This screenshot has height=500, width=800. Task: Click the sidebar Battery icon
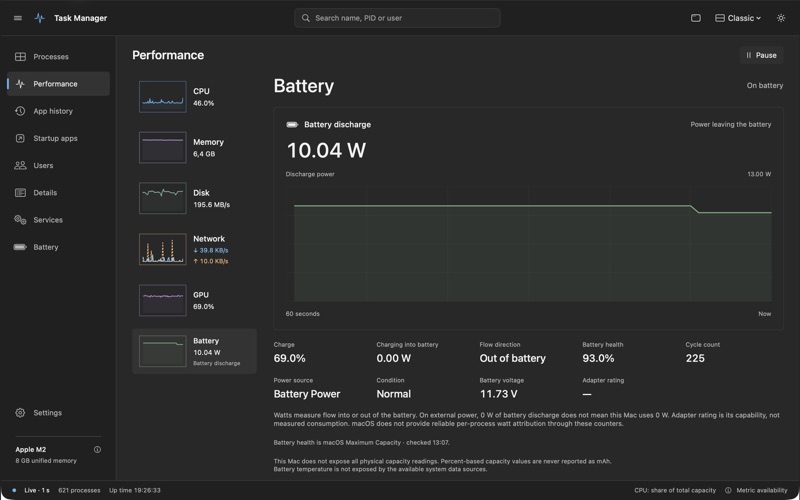pos(20,247)
